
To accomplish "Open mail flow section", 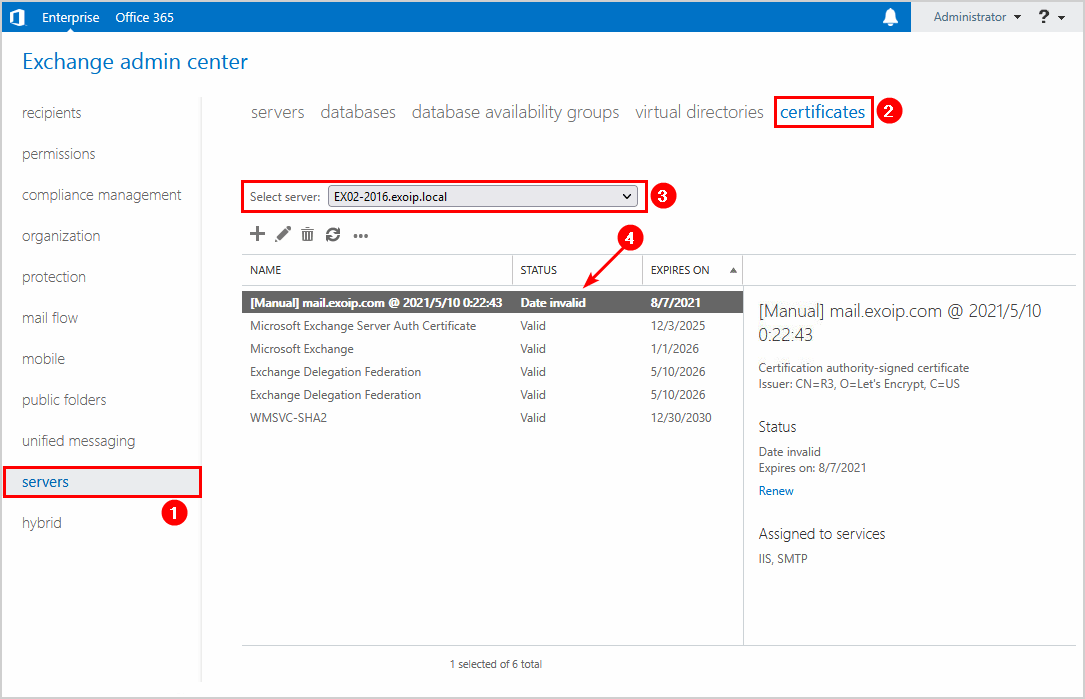I will 50,318.
